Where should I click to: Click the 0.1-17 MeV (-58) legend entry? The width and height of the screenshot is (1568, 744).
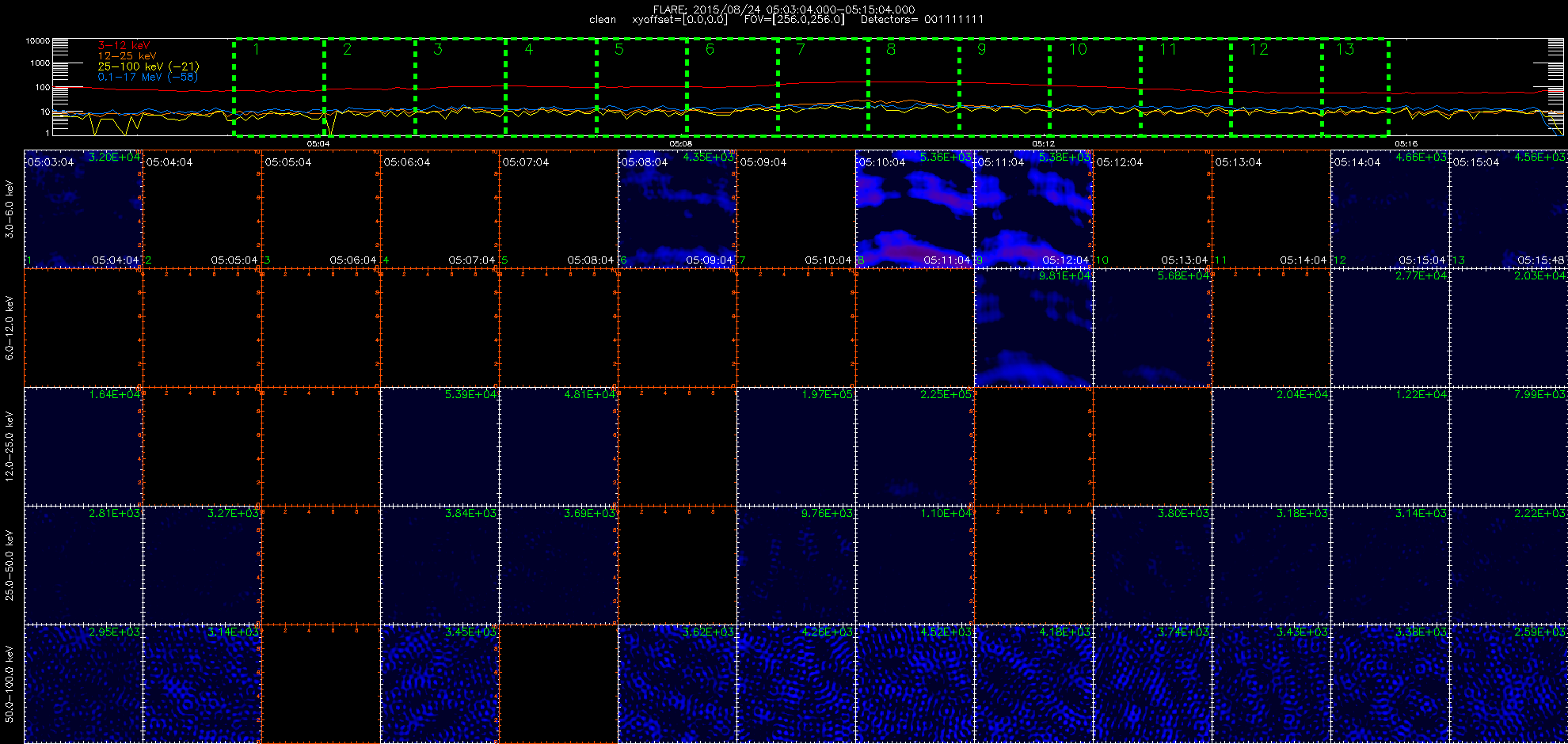(x=148, y=77)
